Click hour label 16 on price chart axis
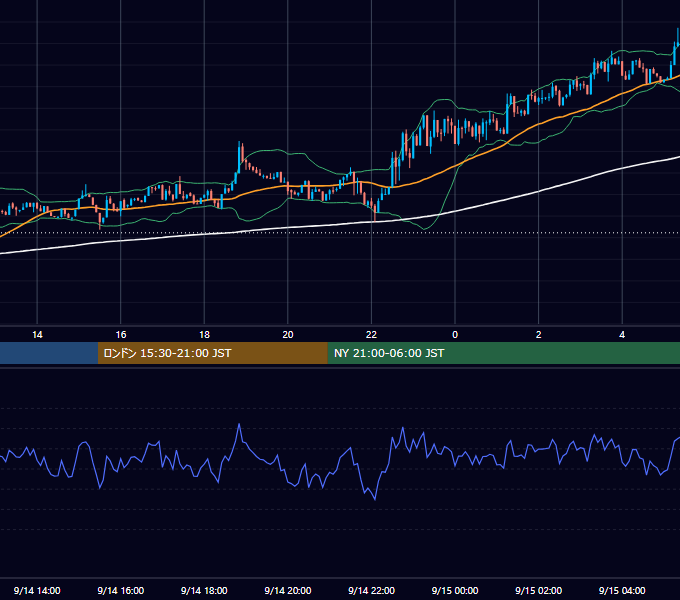Image resolution: width=680 pixels, height=600 pixels. tap(121, 335)
